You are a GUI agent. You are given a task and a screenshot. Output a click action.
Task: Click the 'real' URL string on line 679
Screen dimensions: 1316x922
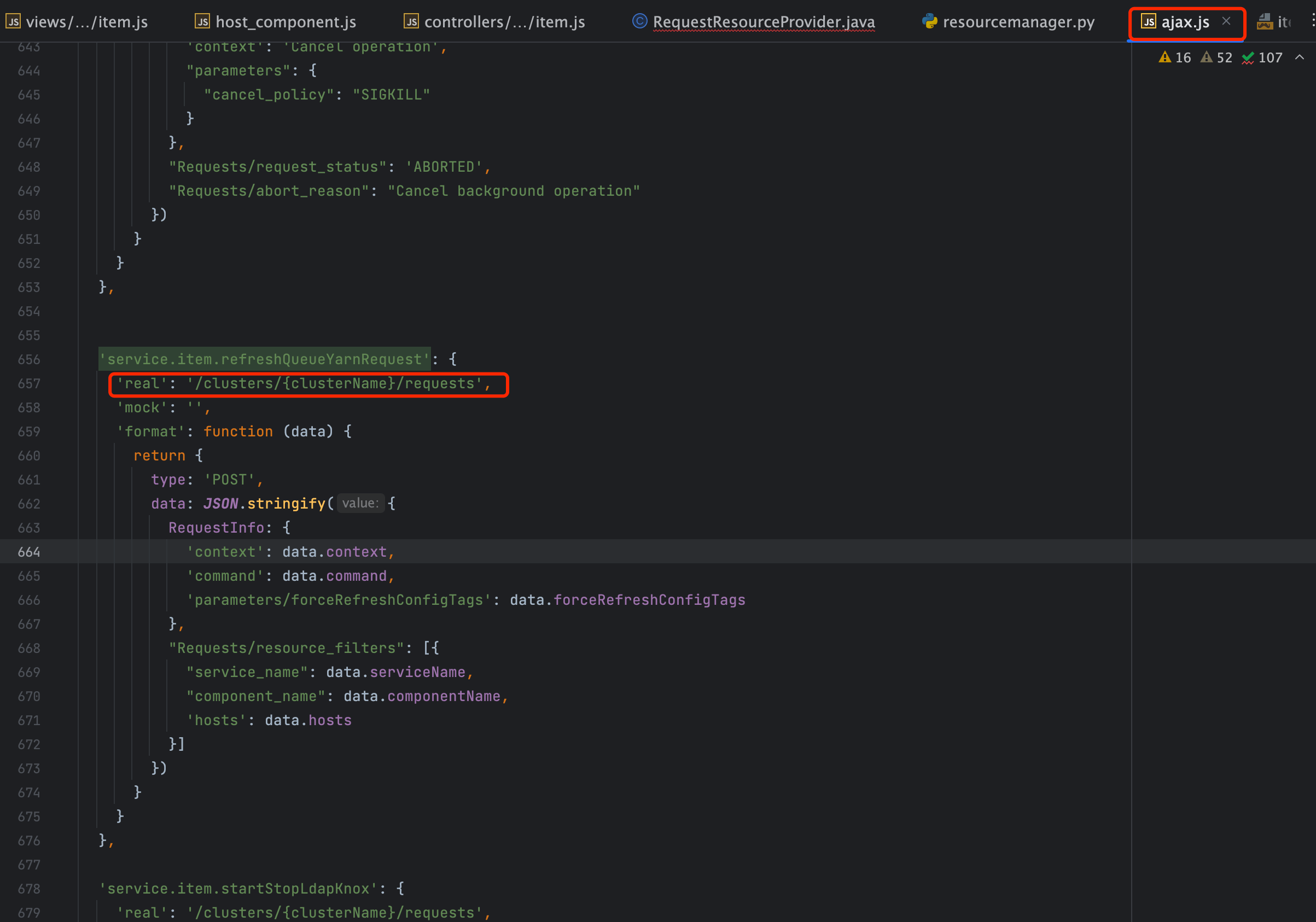(x=335, y=913)
